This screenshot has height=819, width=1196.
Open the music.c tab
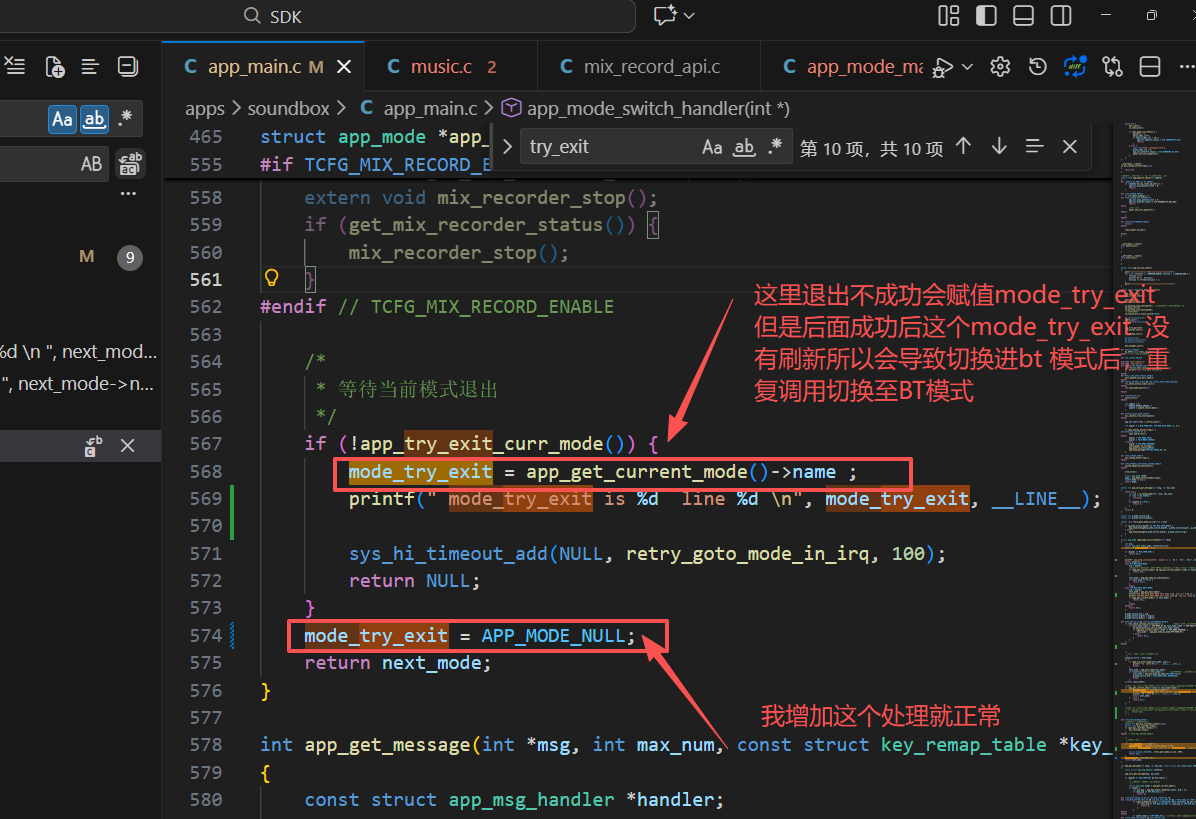(442, 67)
